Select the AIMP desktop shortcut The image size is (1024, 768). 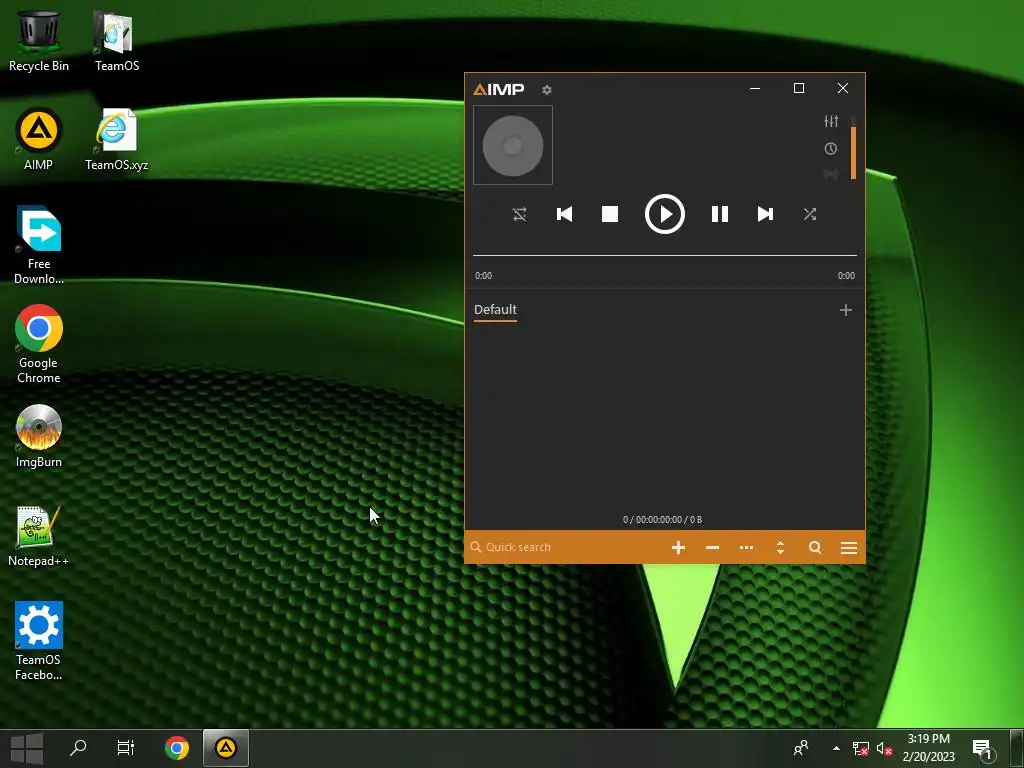click(x=39, y=139)
